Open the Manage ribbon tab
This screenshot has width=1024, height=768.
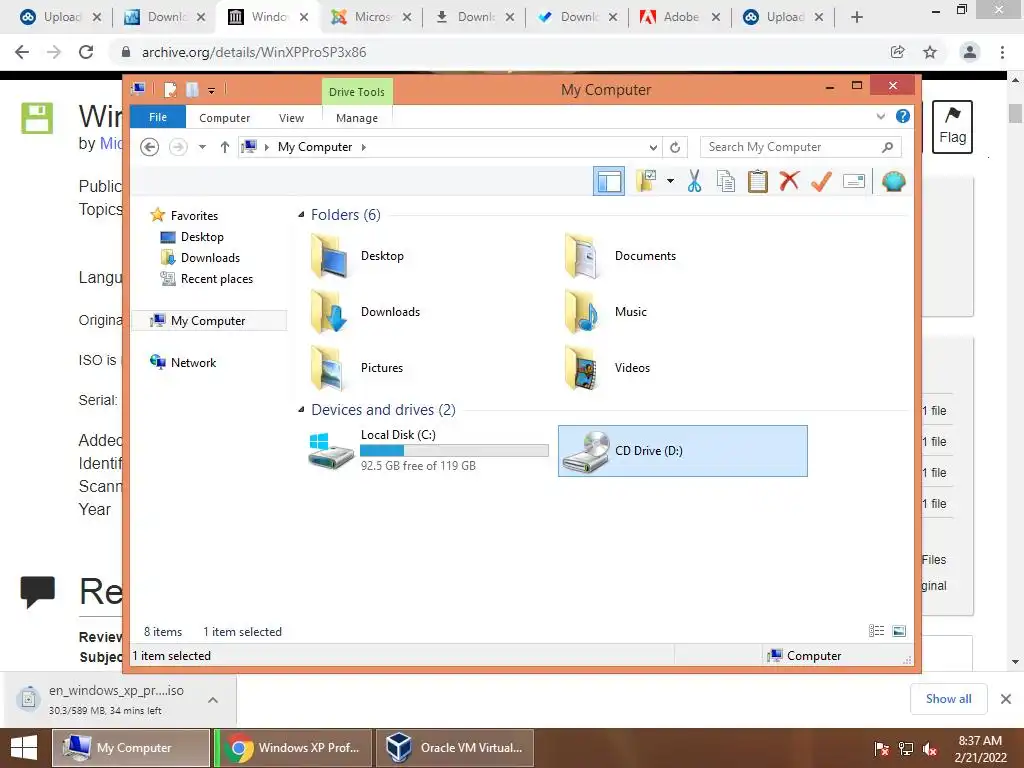coord(357,118)
